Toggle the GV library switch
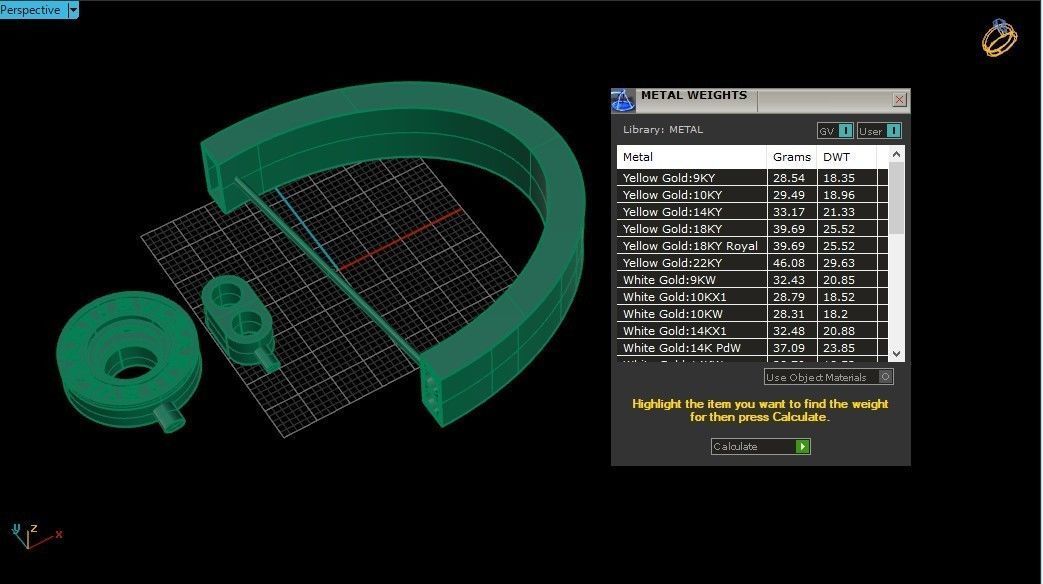The image size is (1043, 584). [835, 131]
